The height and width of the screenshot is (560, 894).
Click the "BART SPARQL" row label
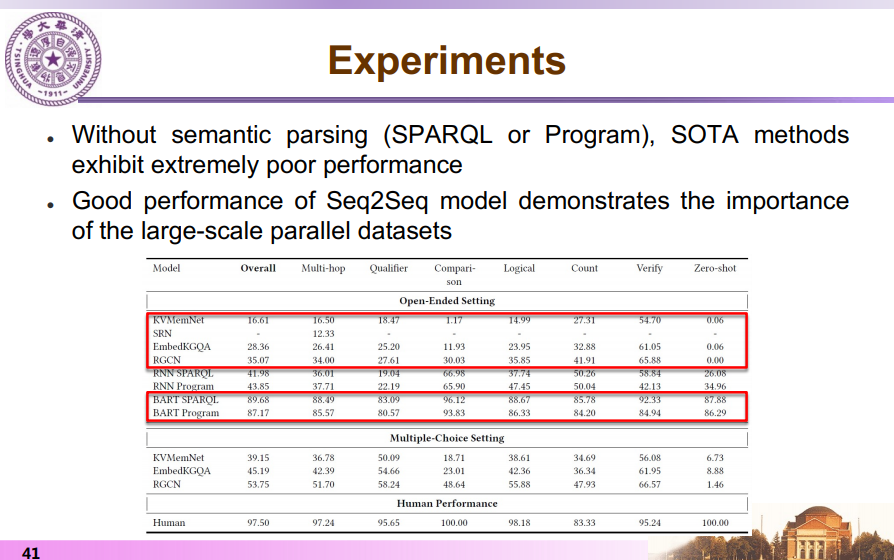pos(185,399)
